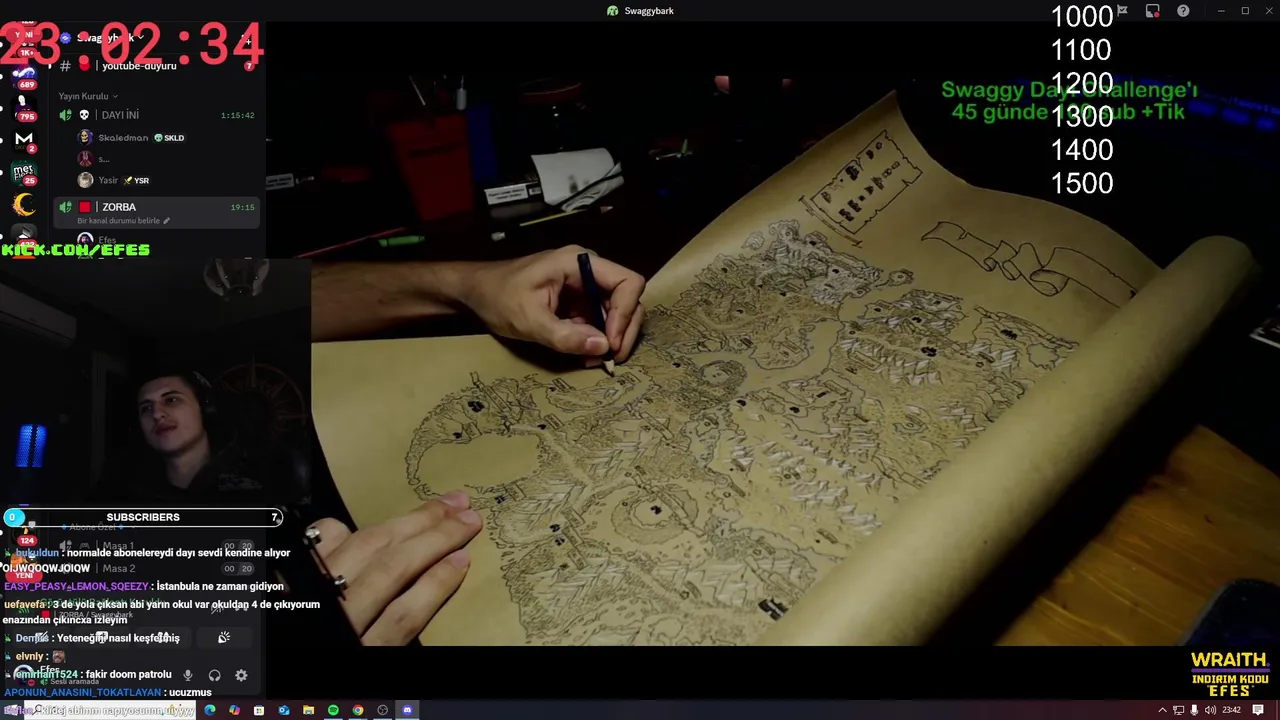The height and width of the screenshot is (720, 1280).
Task: Open the Copilot taskbar icon
Action: [234, 710]
